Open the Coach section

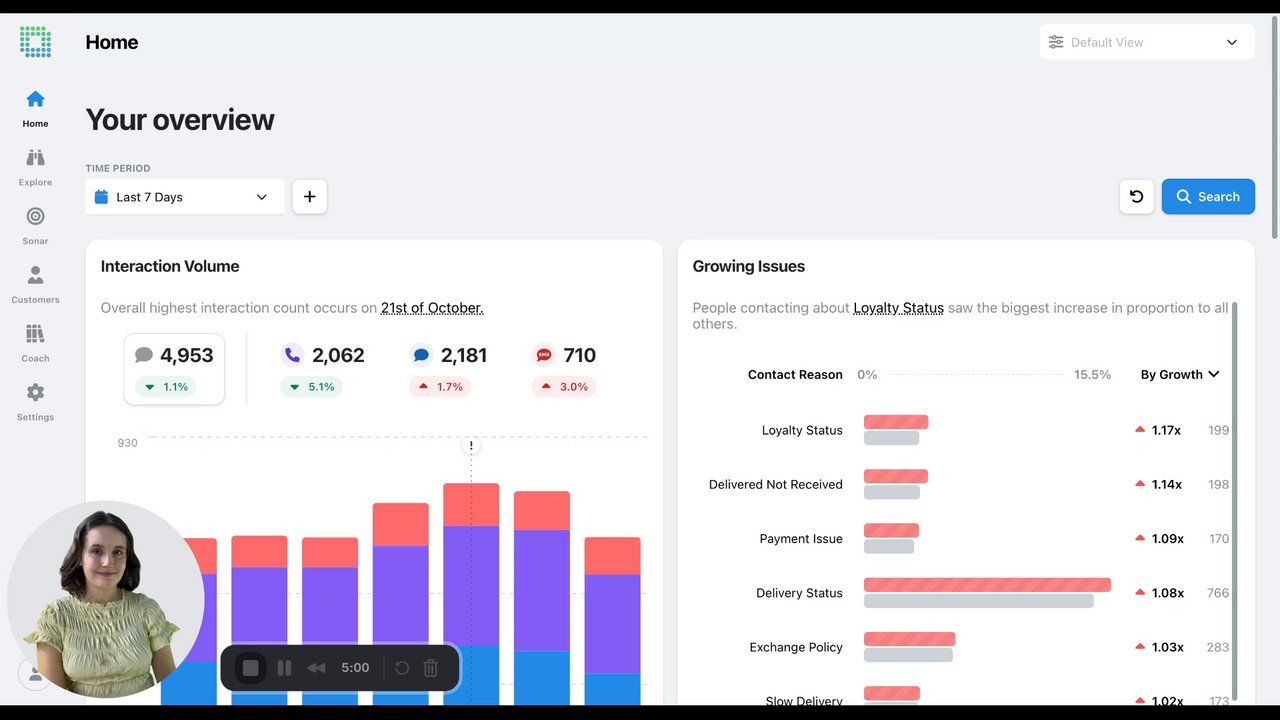(35, 343)
